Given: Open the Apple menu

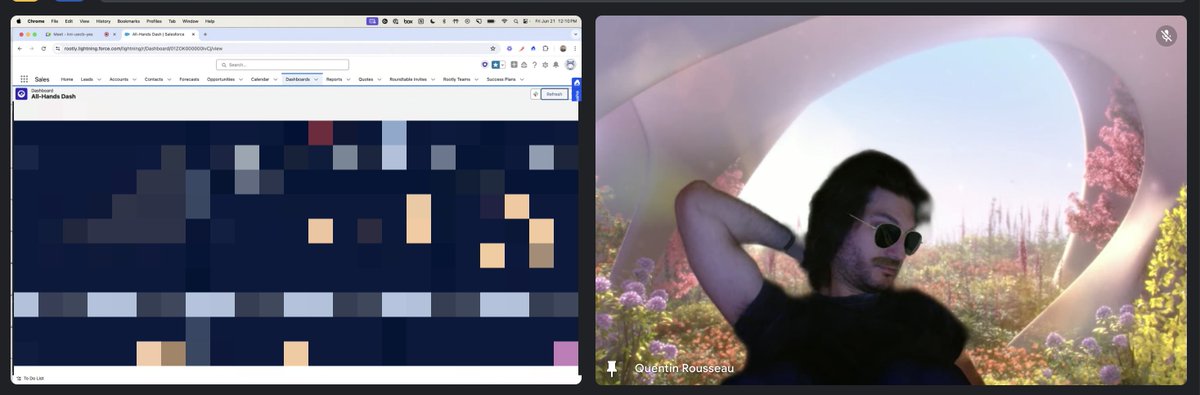Looking at the screenshot, I should pos(19,21).
